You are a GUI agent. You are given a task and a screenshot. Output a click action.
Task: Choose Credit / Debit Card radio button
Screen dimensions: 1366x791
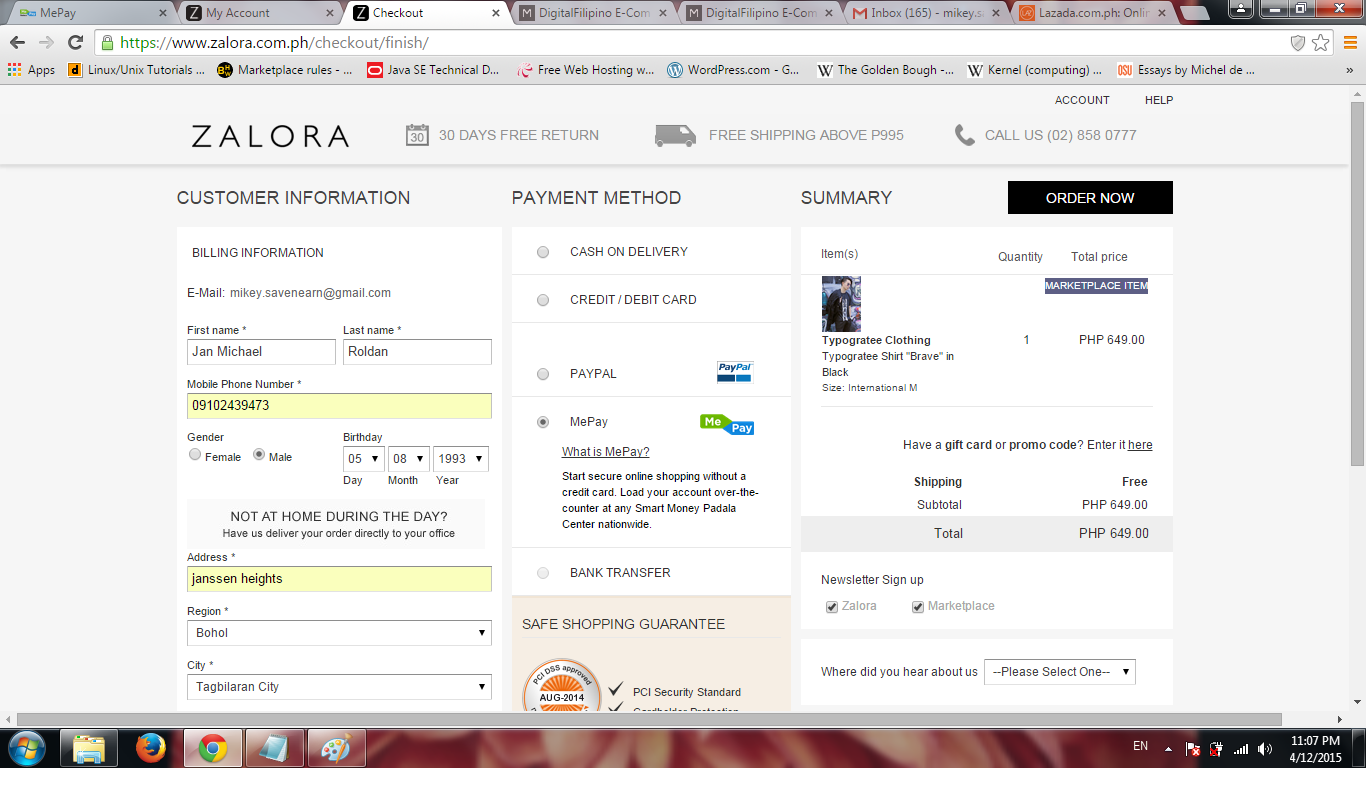pos(543,300)
